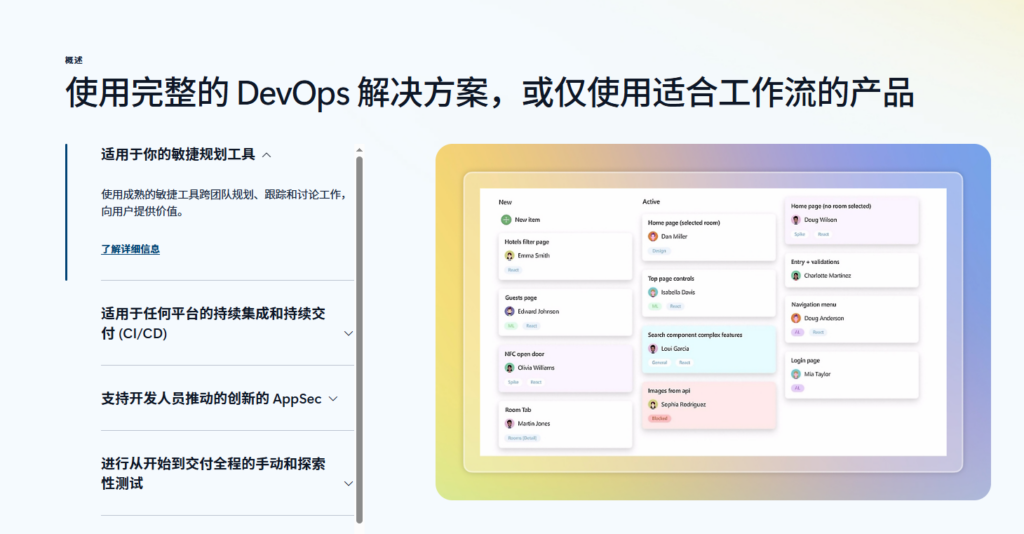Click the Active column header on the board

coord(650,202)
